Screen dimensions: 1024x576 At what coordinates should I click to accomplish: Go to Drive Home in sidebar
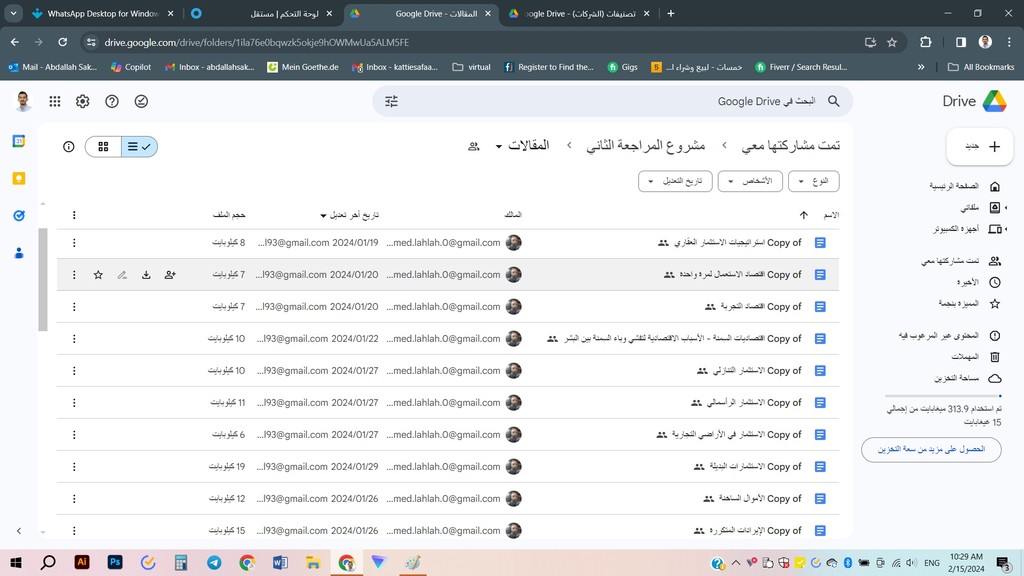965,186
